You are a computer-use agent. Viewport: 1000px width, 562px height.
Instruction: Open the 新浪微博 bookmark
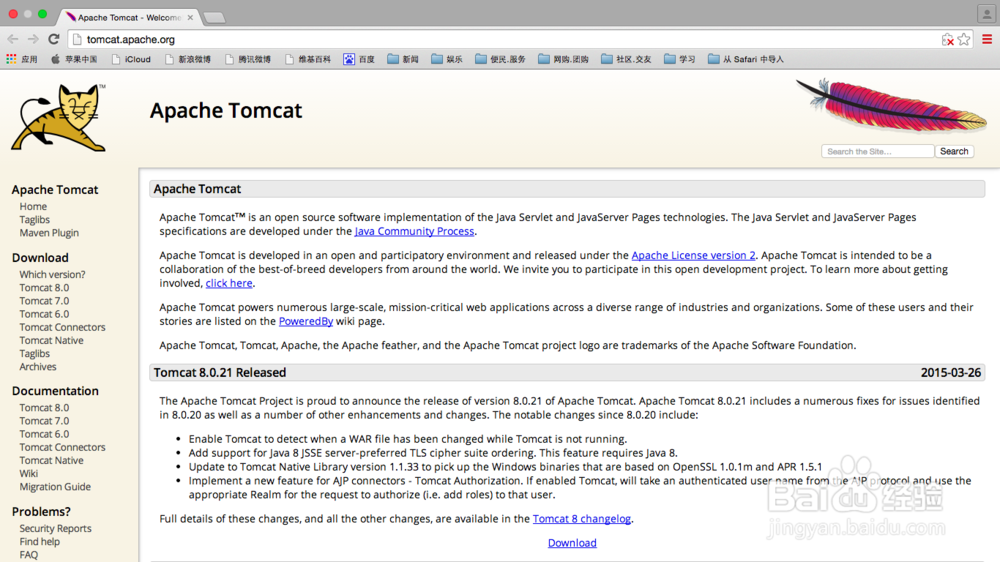point(188,59)
